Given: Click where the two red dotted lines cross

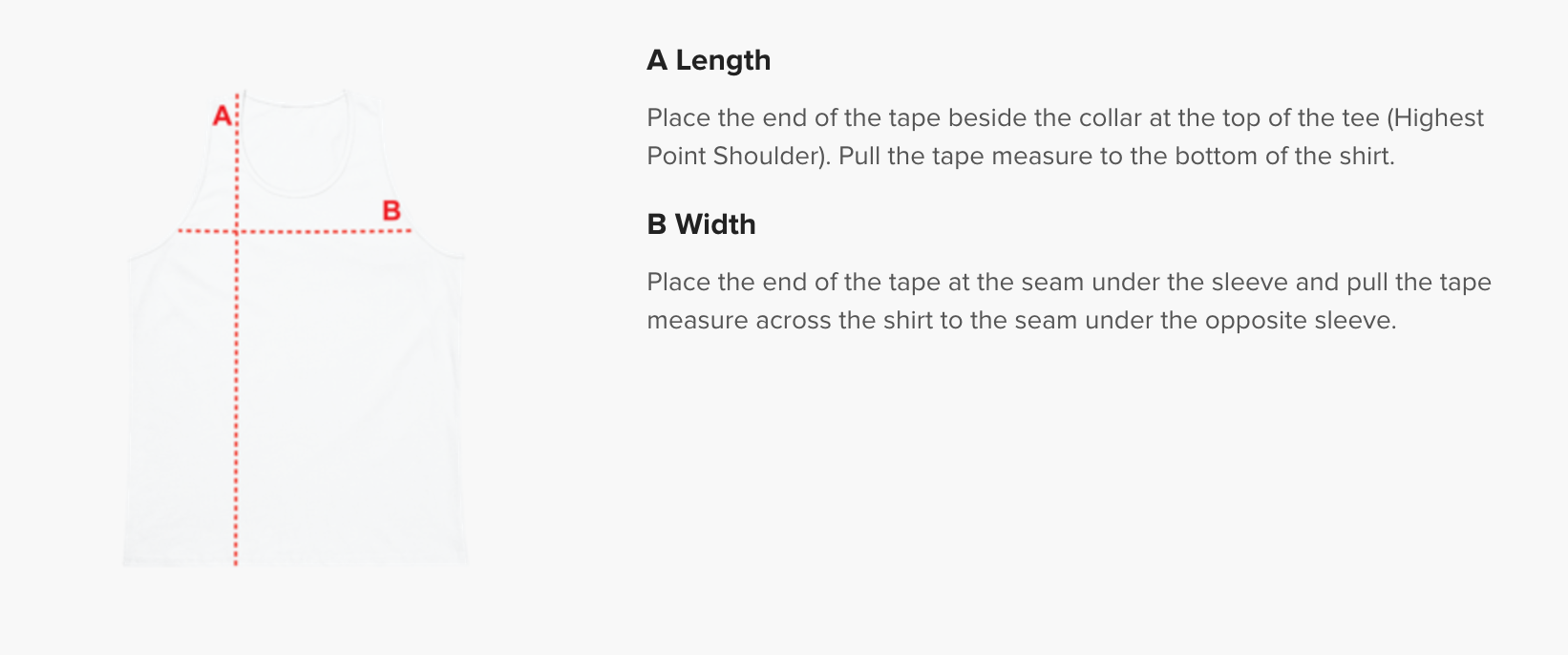Looking at the screenshot, I should [x=236, y=231].
